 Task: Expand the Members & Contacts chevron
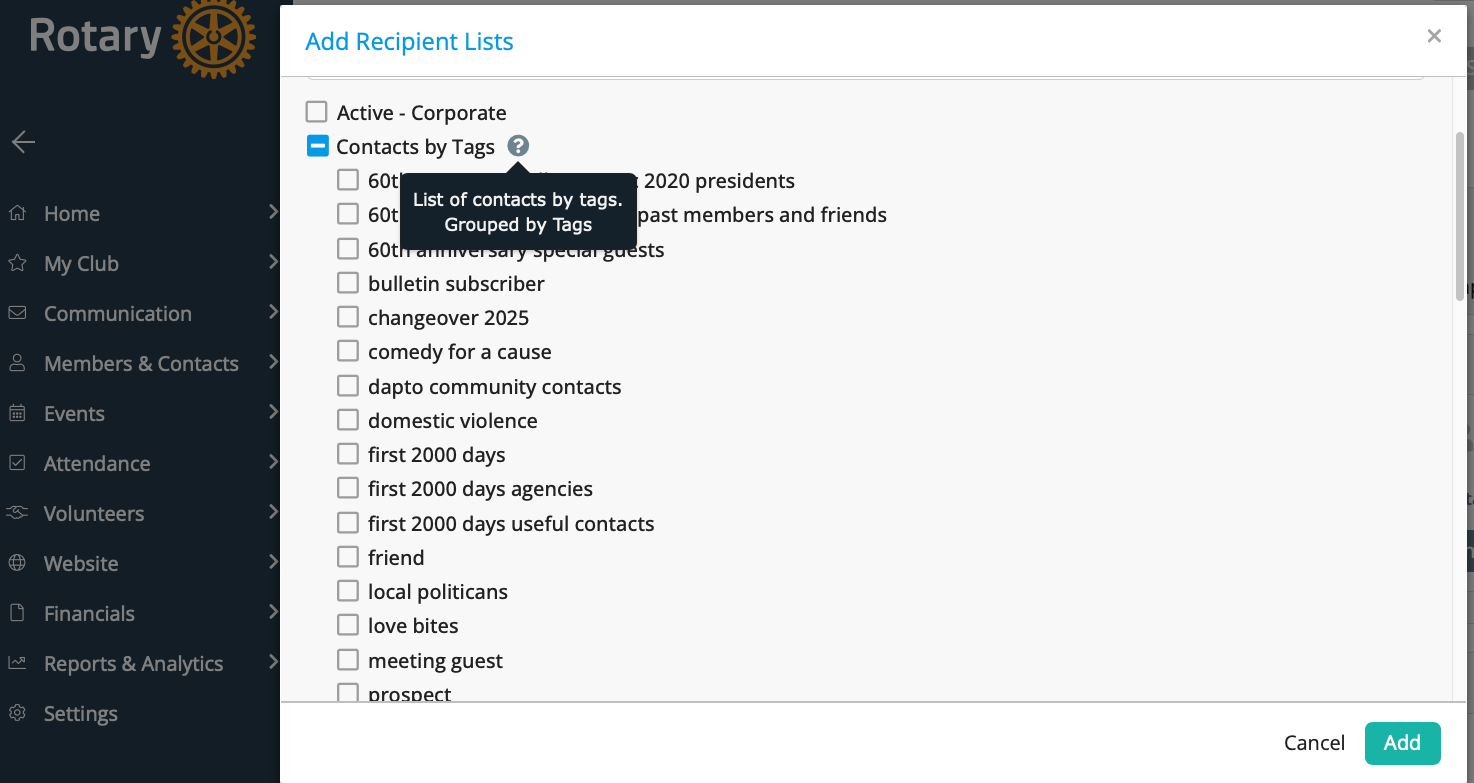pos(273,362)
